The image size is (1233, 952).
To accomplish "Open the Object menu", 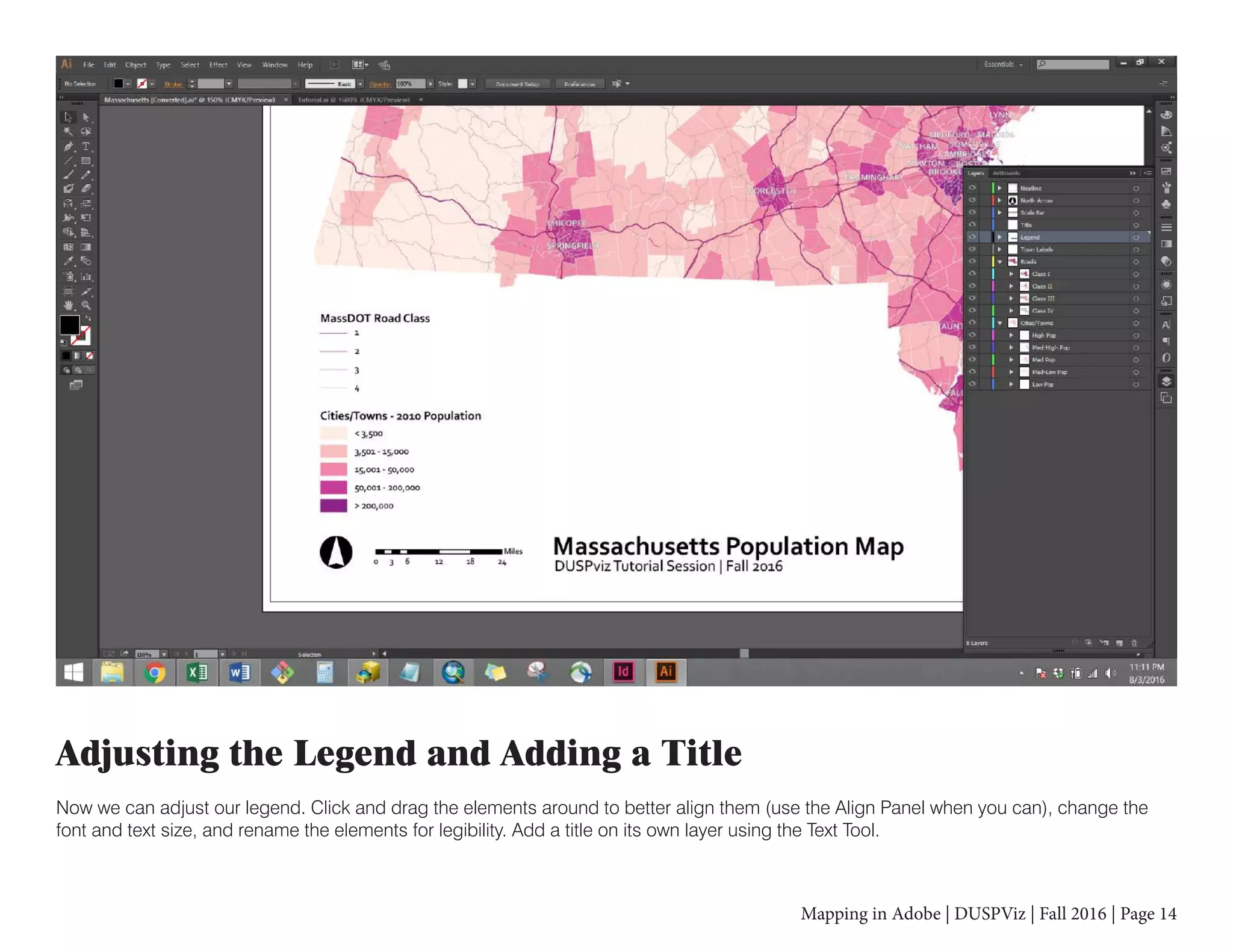I will (135, 64).
